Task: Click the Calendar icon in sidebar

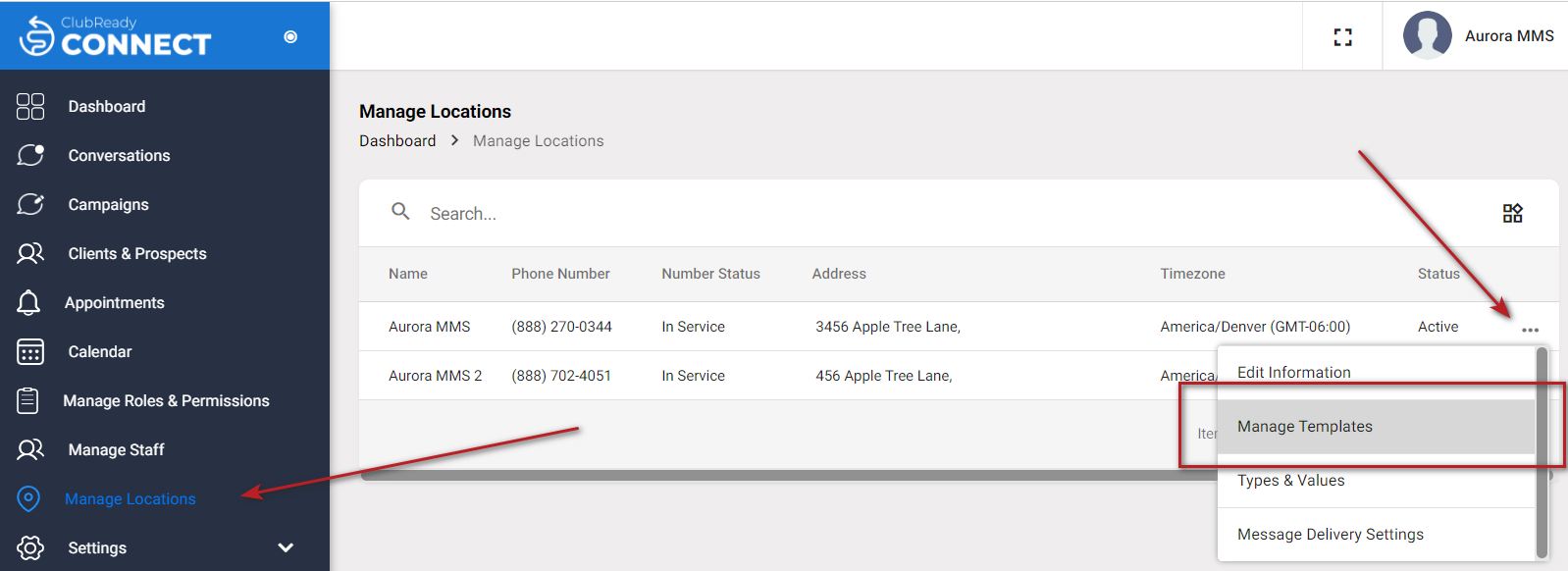Action: coord(30,351)
